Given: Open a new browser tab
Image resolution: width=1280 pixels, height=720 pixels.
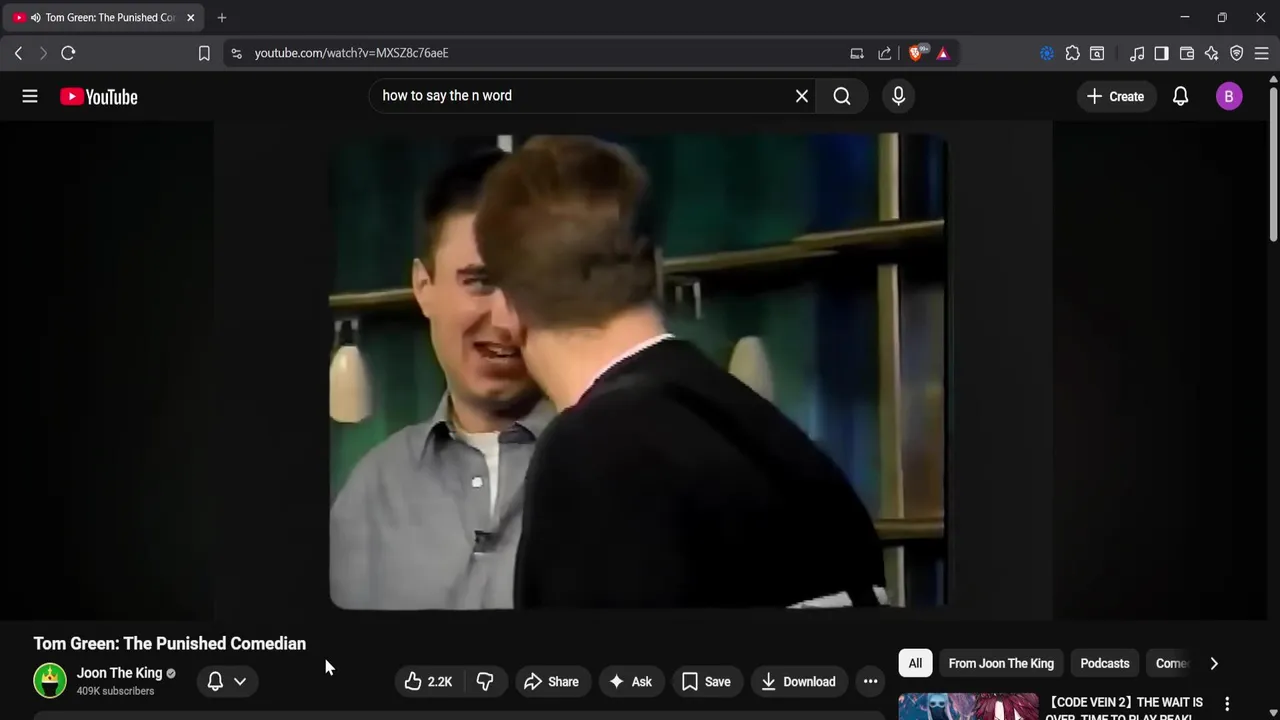Looking at the screenshot, I should pyautogui.click(x=222, y=17).
